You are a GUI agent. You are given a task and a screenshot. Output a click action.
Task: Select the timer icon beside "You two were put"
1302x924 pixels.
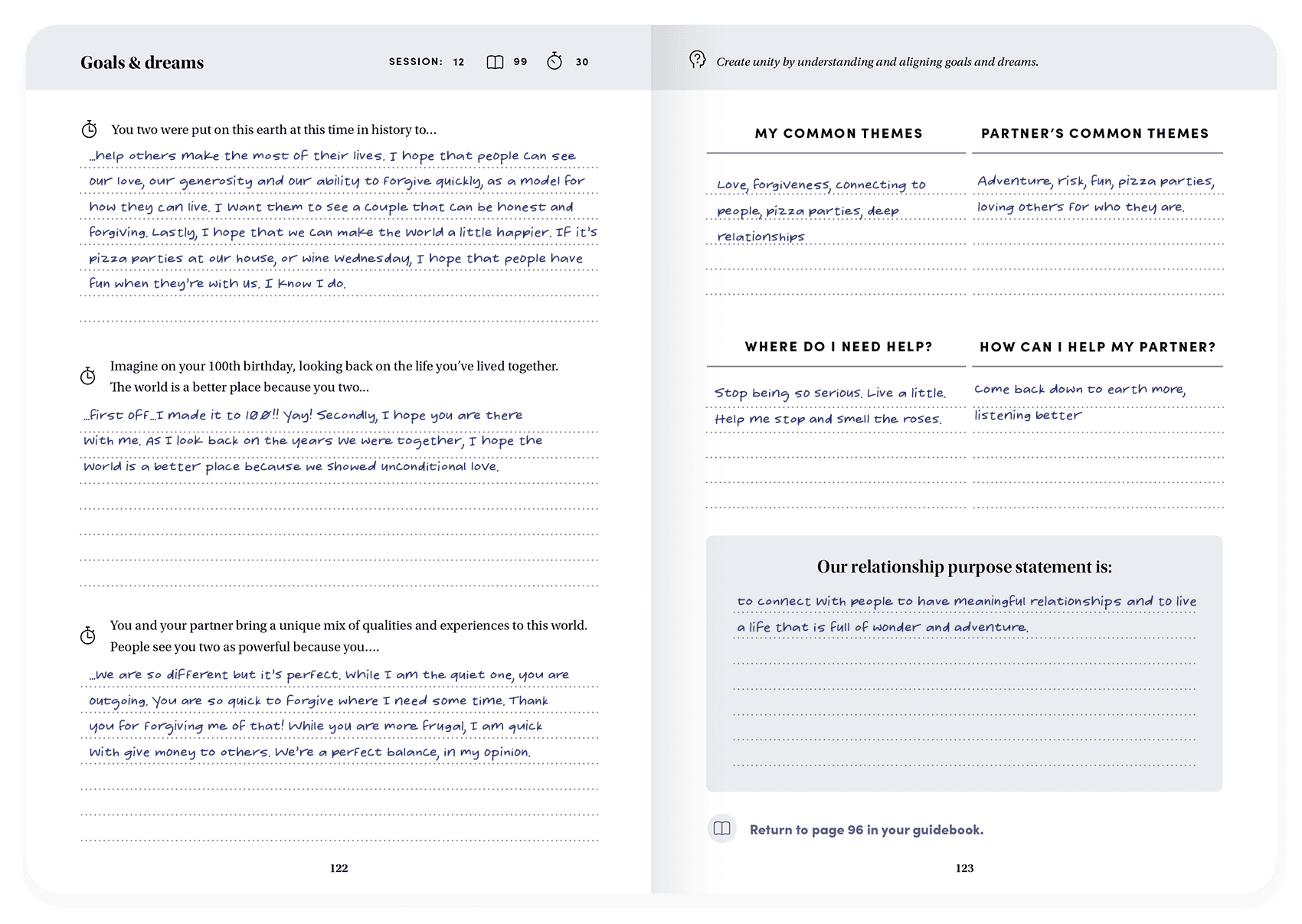pyautogui.click(x=90, y=129)
